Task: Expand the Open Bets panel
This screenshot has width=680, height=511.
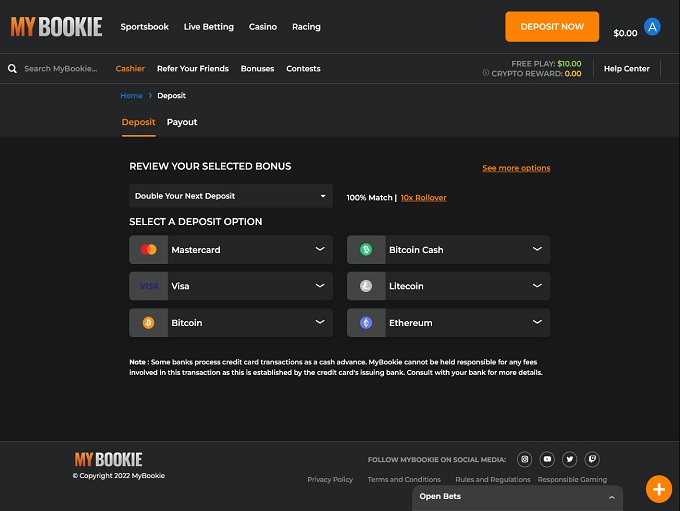Action: point(517,497)
